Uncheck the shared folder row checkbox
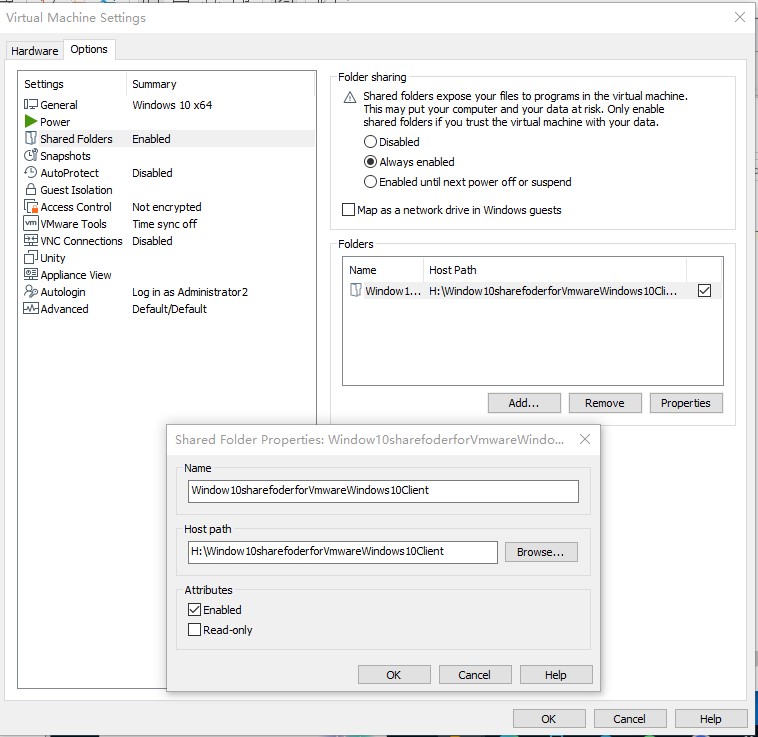The width and height of the screenshot is (758, 737). 704,291
